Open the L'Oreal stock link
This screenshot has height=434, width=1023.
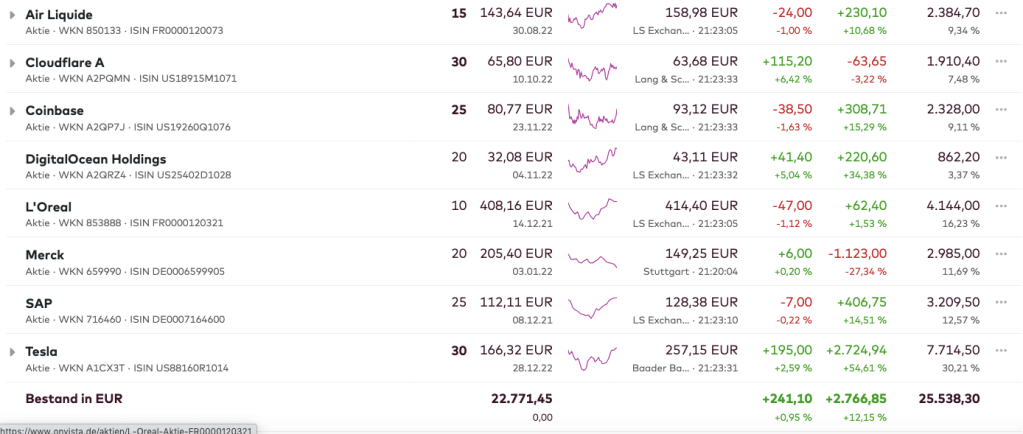tap(48, 207)
